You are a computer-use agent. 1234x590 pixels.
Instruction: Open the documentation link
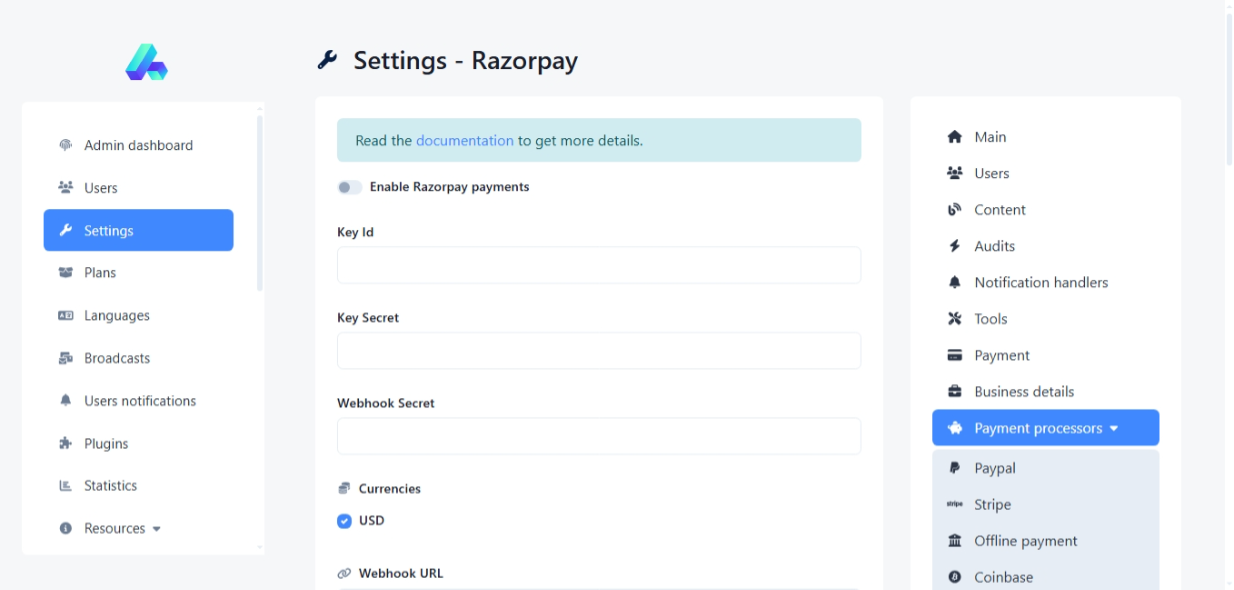pyautogui.click(x=464, y=141)
